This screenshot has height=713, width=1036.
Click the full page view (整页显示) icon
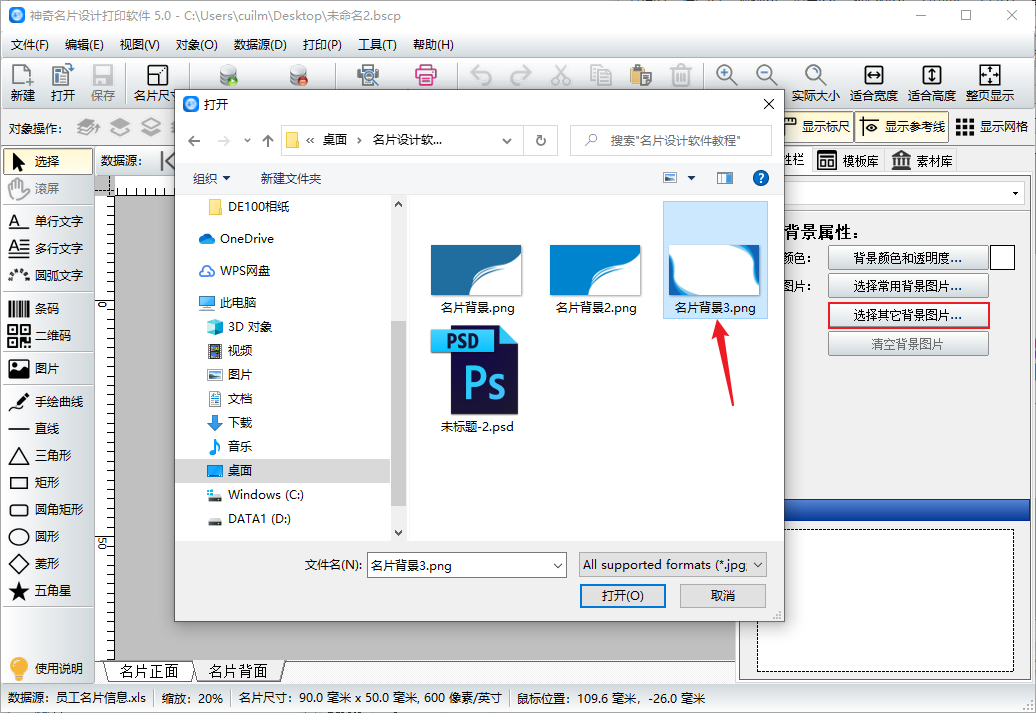coord(989,83)
